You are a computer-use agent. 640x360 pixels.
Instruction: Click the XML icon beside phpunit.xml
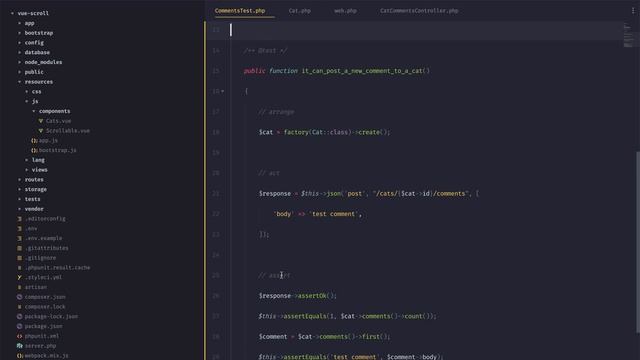click(x=20, y=336)
